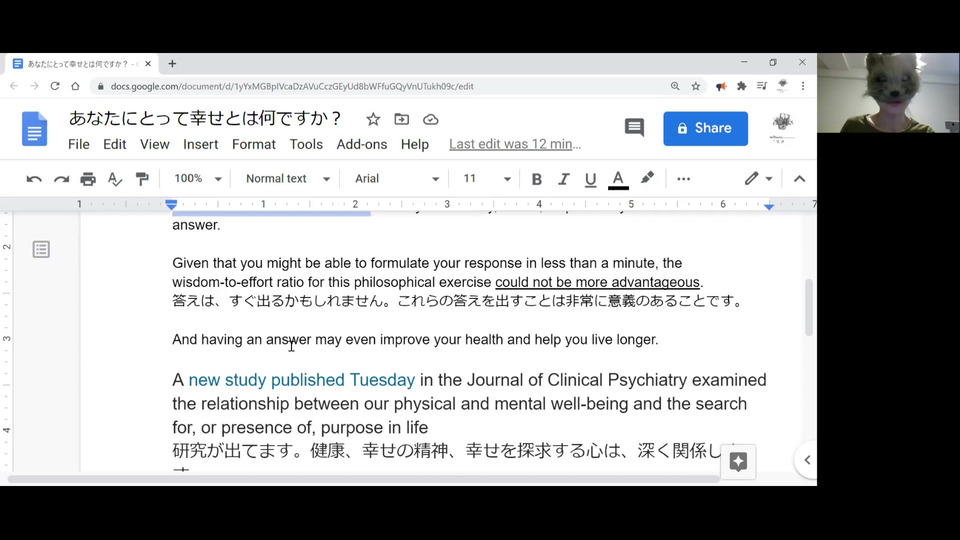Image resolution: width=960 pixels, height=540 pixels.
Task: Click the document title field
Action: pyautogui.click(x=204, y=118)
